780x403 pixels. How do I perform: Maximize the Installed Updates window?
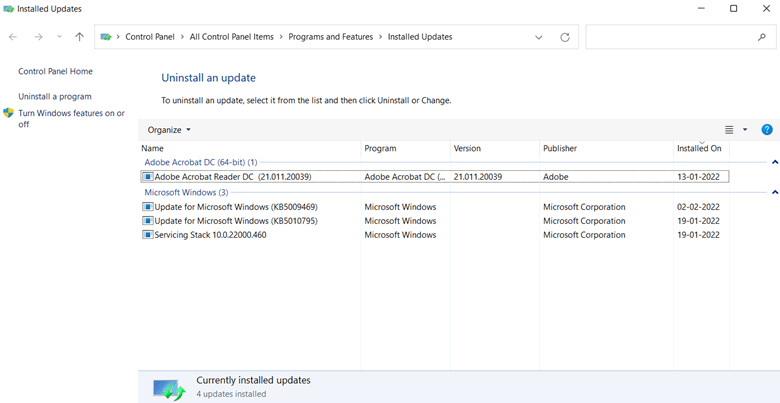tap(733, 8)
